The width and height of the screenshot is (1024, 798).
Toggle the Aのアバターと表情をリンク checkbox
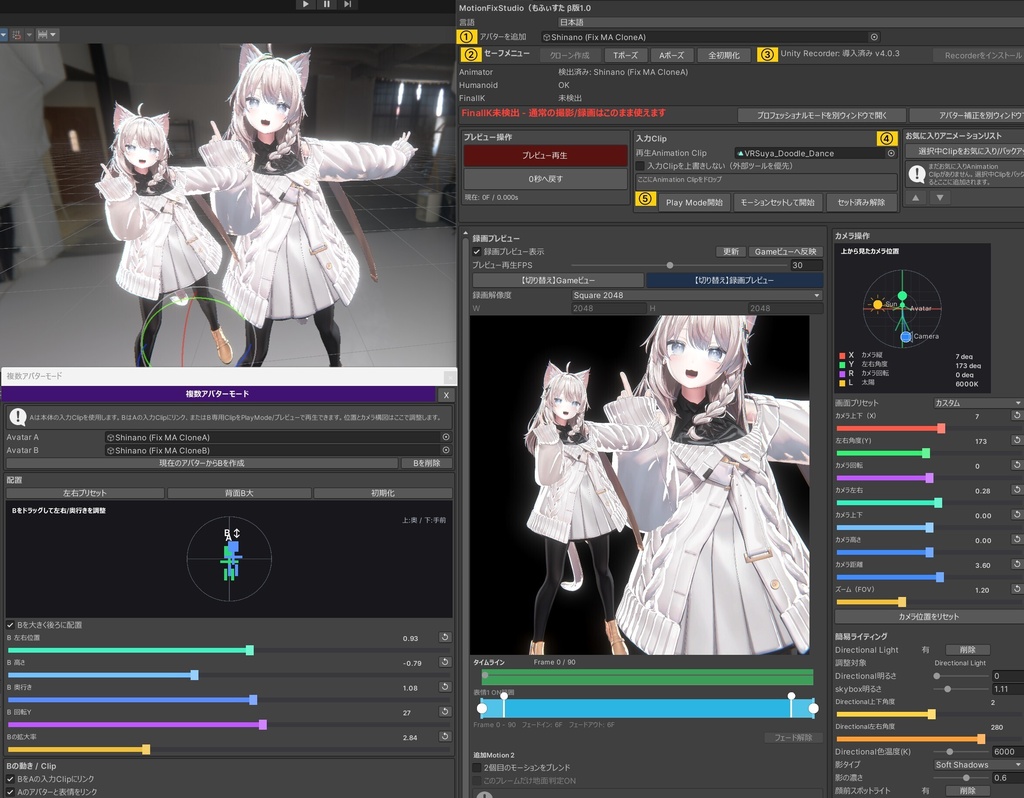pos(10,792)
